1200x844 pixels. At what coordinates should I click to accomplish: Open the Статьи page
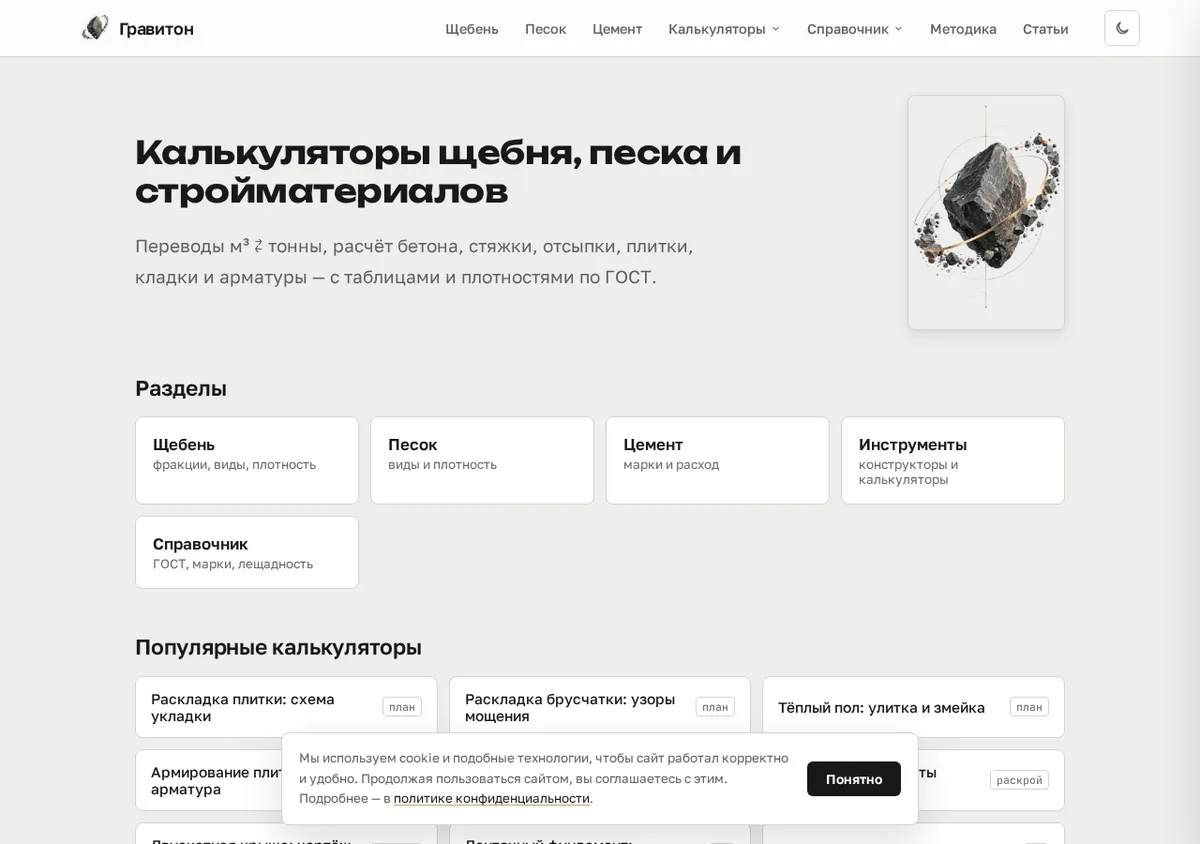1045,29
